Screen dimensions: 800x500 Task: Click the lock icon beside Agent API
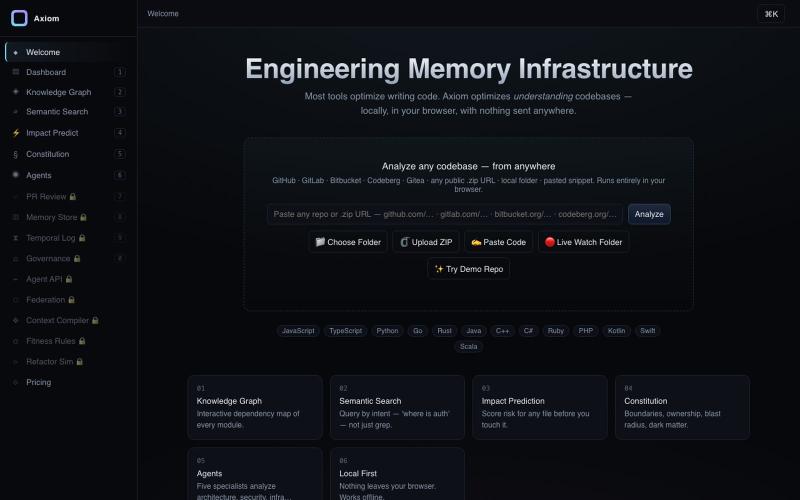coord(69,279)
